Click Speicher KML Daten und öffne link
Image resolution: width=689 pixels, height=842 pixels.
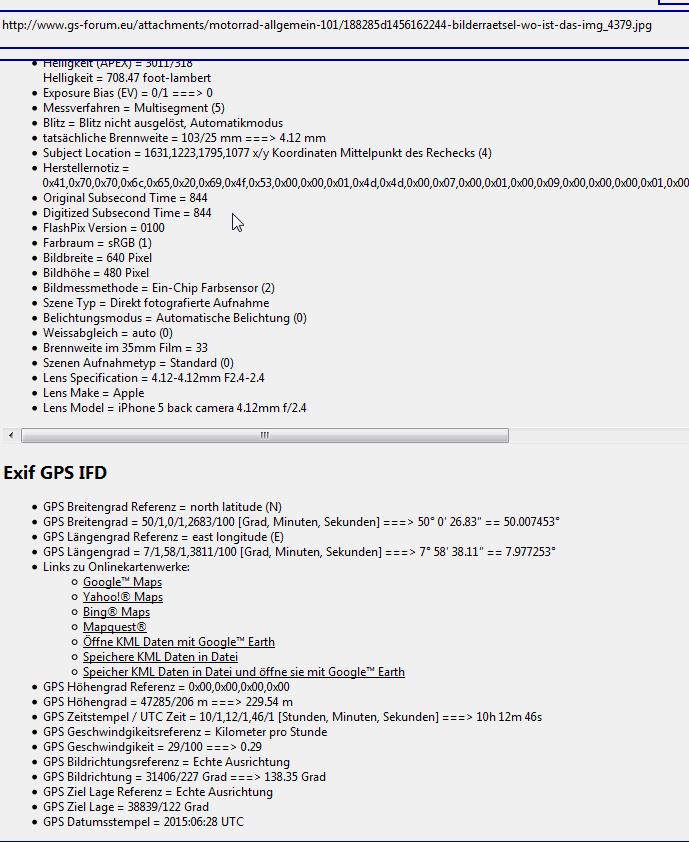(244, 672)
